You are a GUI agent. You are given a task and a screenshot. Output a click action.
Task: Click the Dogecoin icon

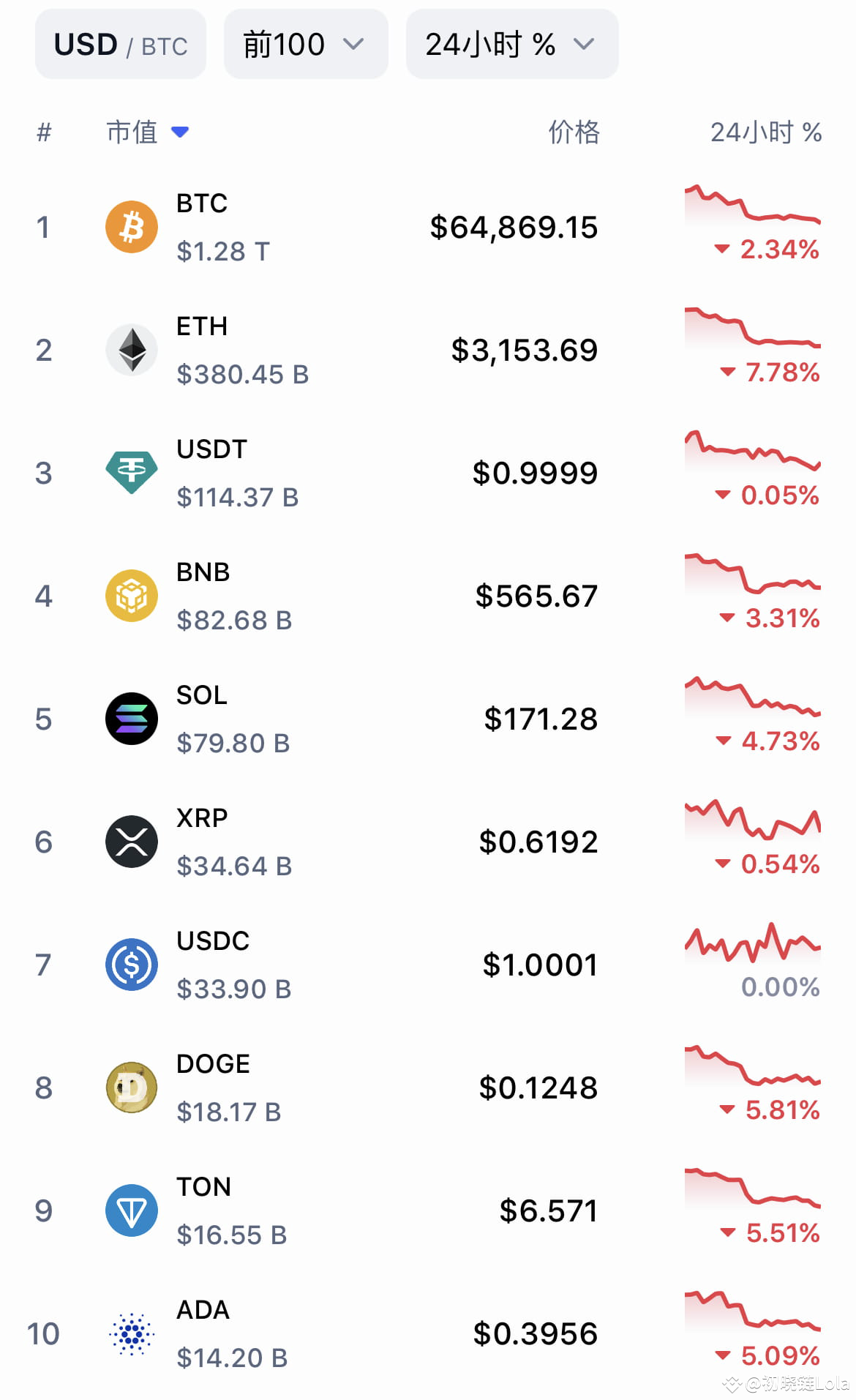(x=132, y=1088)
